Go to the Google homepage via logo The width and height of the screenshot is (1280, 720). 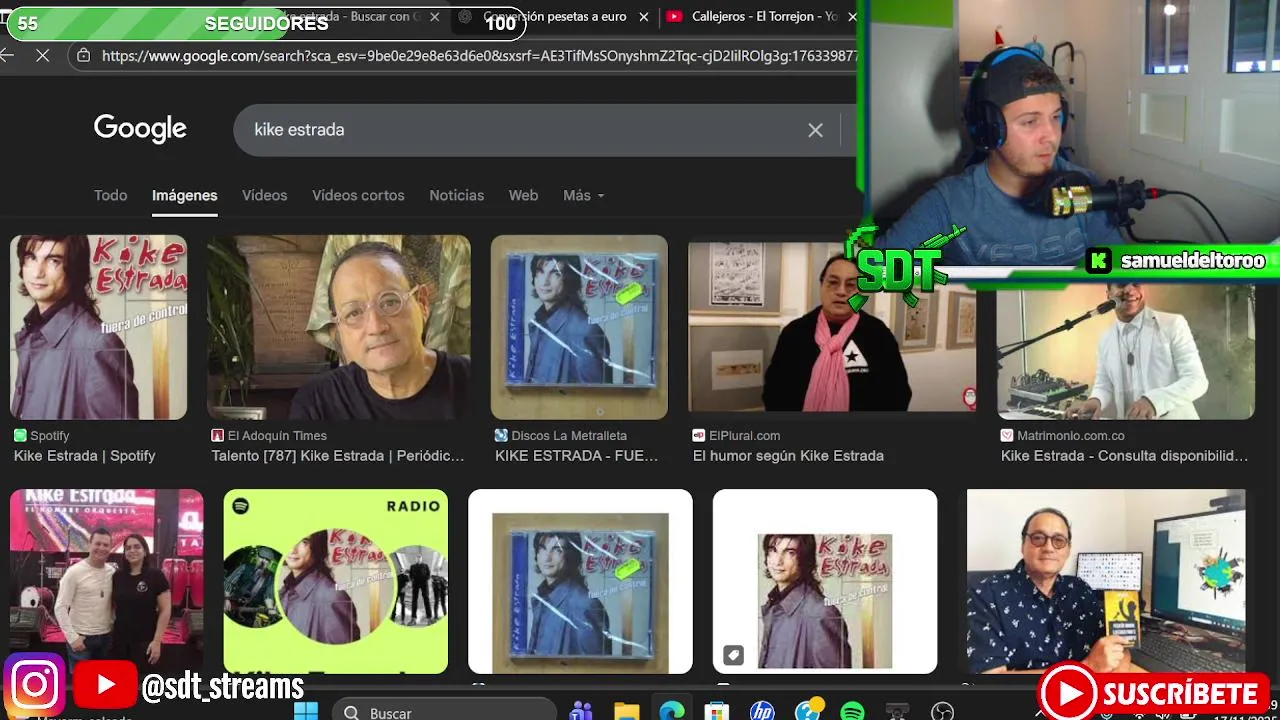140,129
